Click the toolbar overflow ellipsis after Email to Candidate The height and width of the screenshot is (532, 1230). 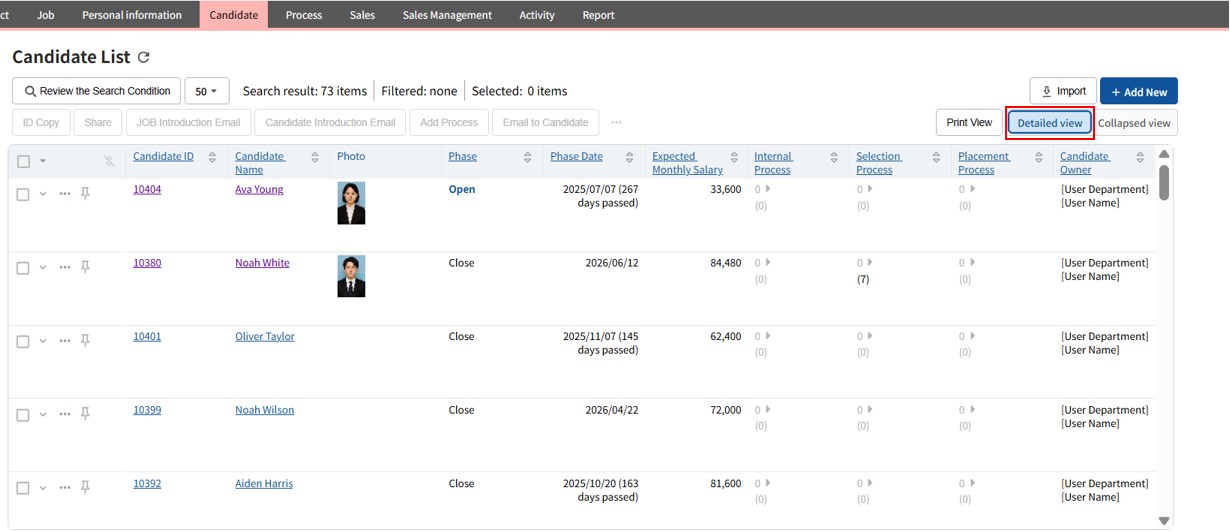616,123
